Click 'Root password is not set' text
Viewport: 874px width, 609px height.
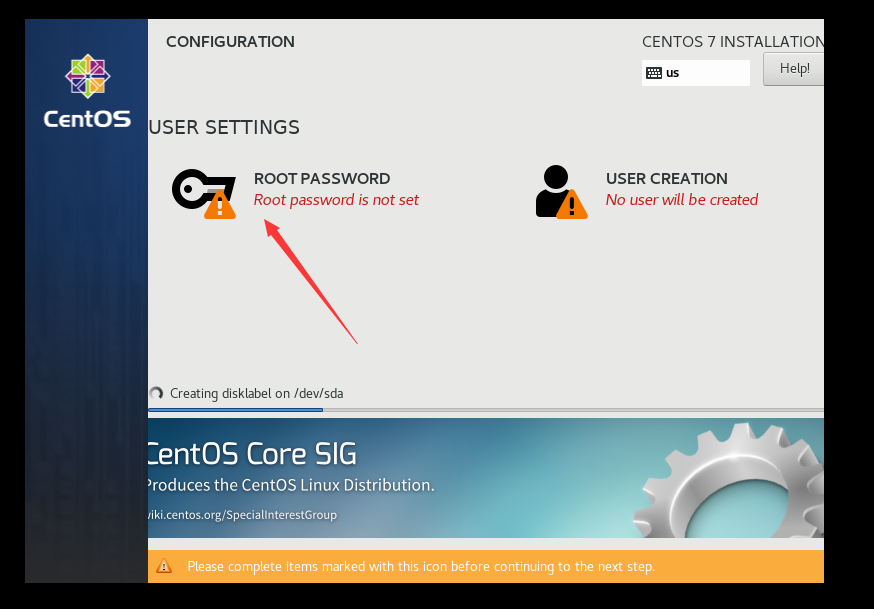click(x=336, y=199)
